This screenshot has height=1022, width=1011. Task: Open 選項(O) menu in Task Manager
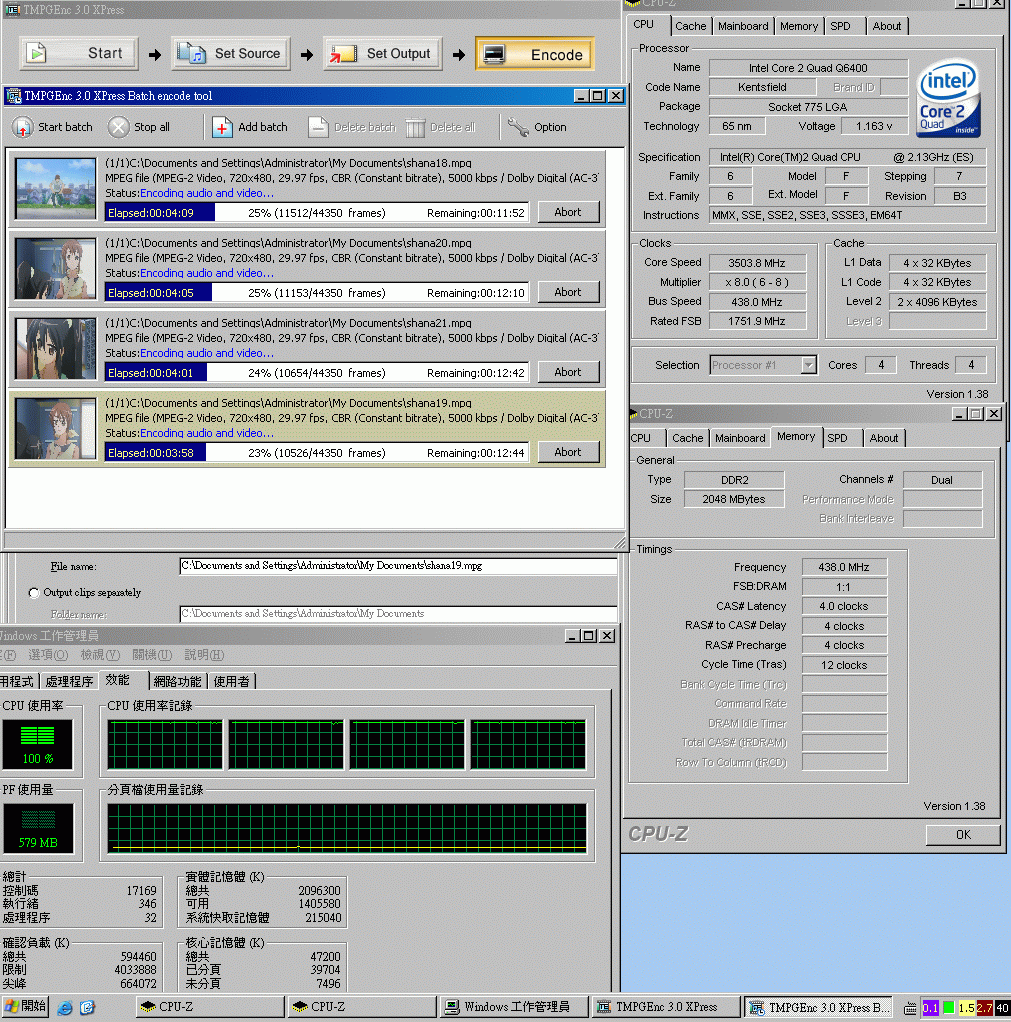tap(48, 654)
